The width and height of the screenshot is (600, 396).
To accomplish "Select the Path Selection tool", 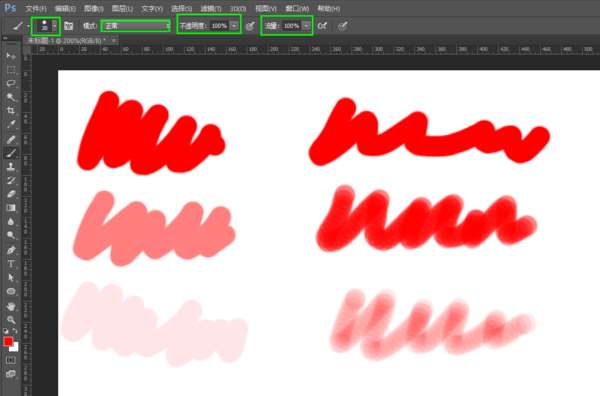I will pos(11,278).
